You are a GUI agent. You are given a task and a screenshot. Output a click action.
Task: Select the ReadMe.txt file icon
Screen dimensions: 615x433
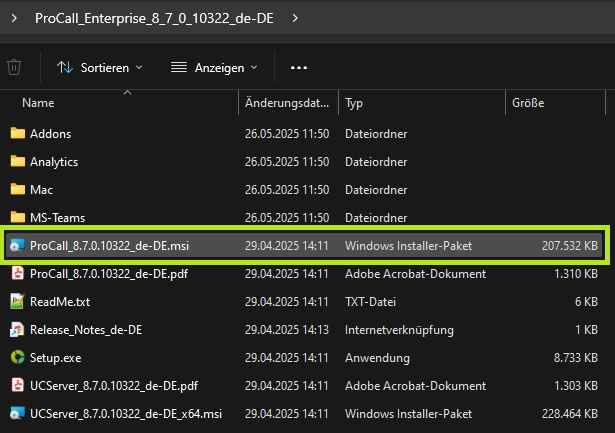click(x=17, y=301)
